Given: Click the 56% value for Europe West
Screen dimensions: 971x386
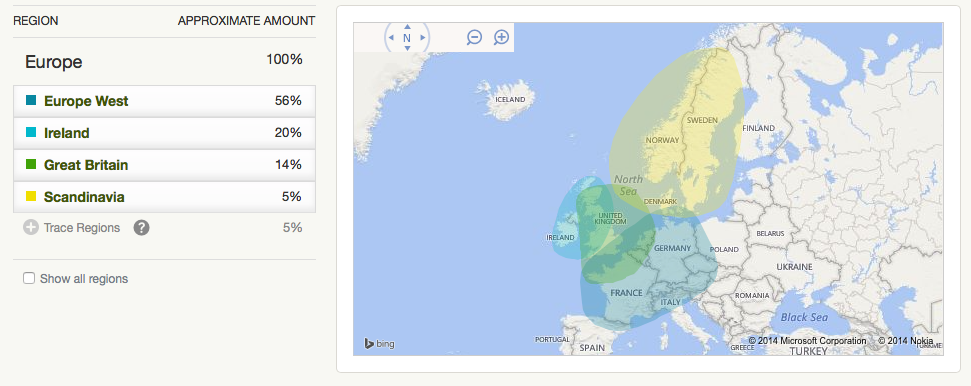Looking at the screenshot, I should (x=288, y=100).
